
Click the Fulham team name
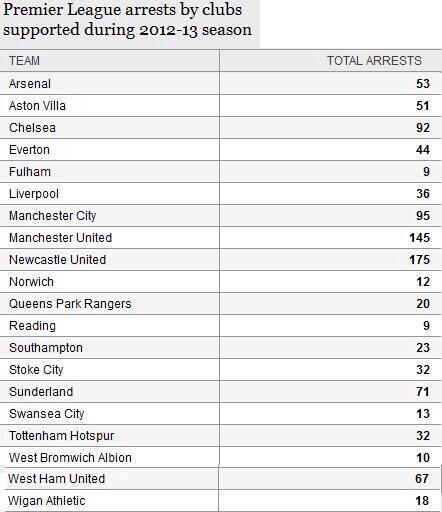(30, 172)
